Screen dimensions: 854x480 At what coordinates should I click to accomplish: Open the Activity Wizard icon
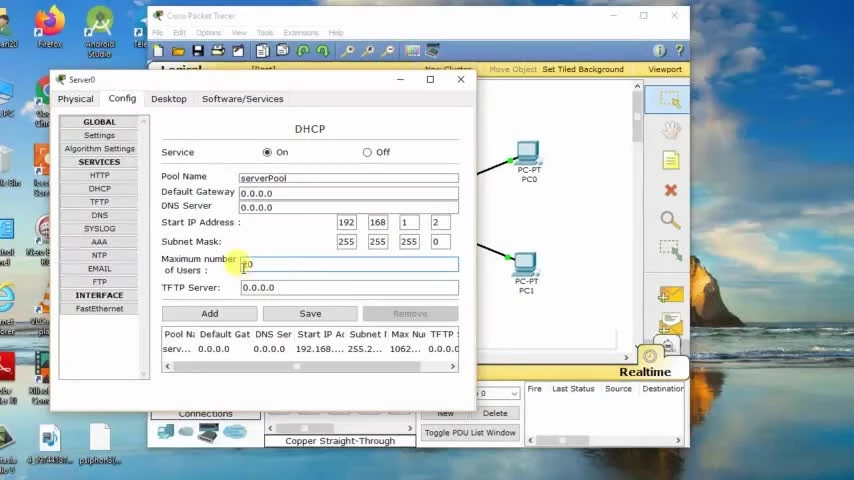tap(238, 51)
